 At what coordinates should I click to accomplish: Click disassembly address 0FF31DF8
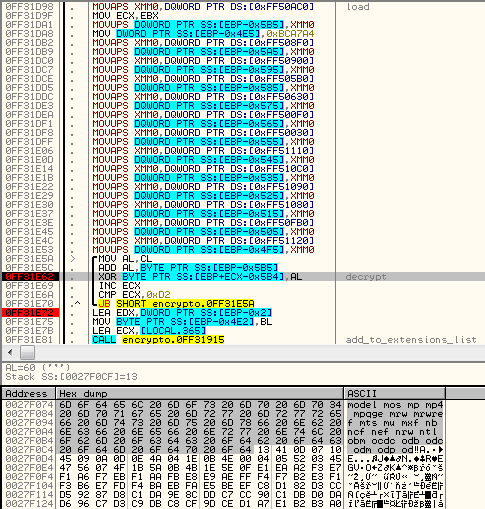click(29, 133)
